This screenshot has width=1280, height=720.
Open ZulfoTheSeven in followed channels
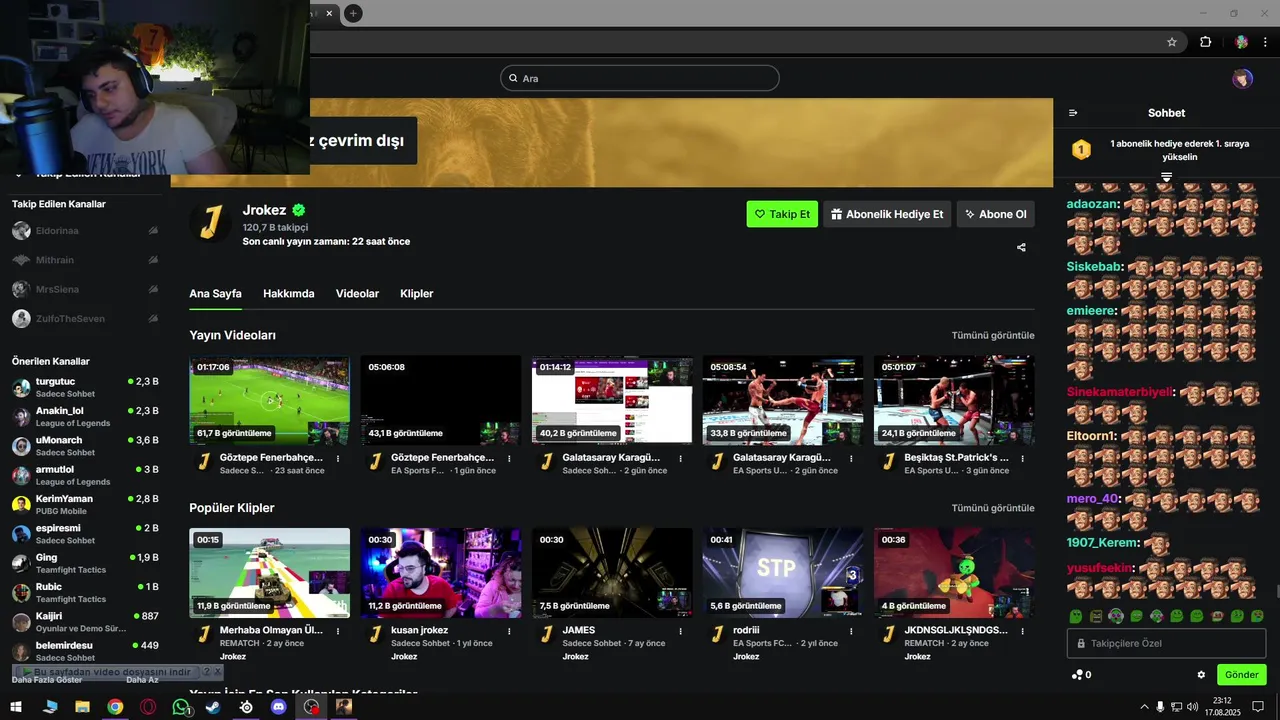click(85, 319)
